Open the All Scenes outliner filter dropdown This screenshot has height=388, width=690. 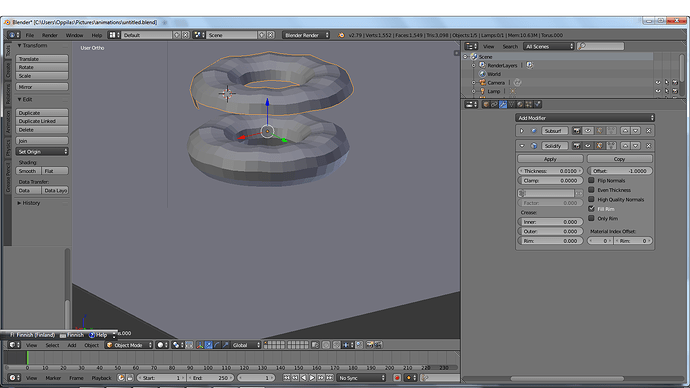coord(549,46)
